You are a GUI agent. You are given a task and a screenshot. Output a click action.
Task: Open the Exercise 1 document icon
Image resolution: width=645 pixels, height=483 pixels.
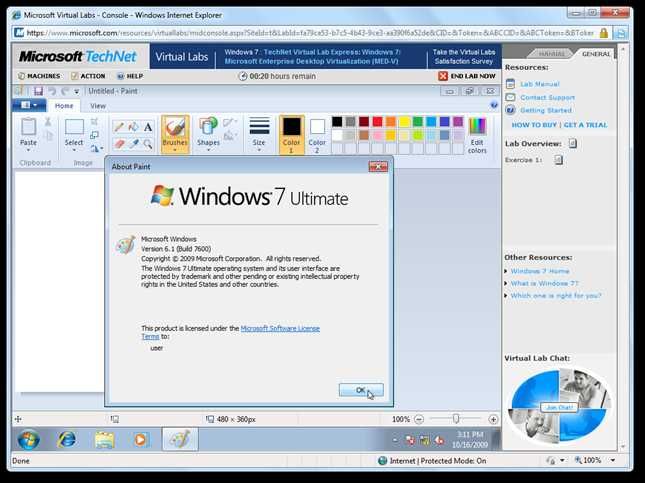[x=558, y=160]
